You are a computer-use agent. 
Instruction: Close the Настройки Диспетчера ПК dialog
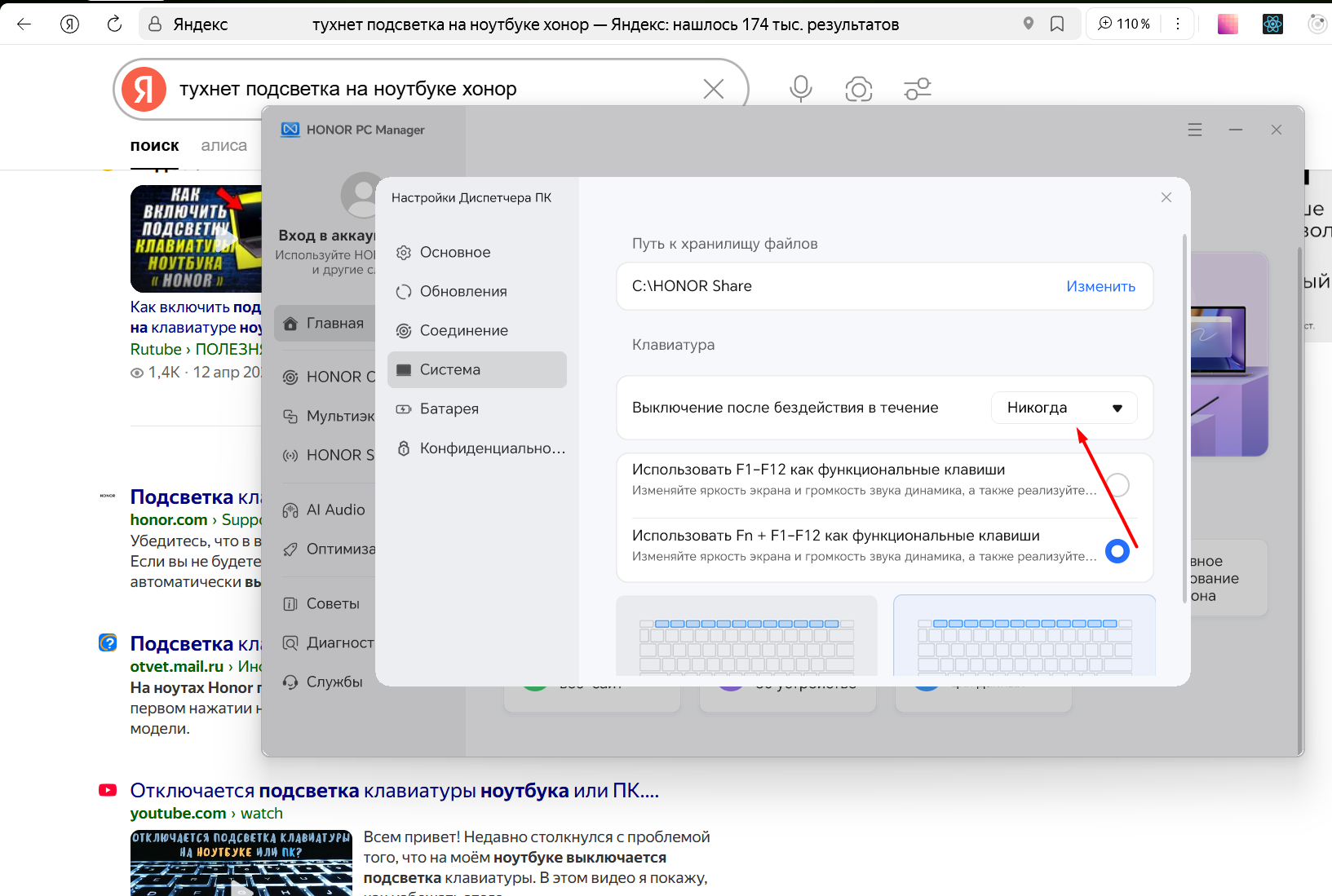(x=1166, y=197)
